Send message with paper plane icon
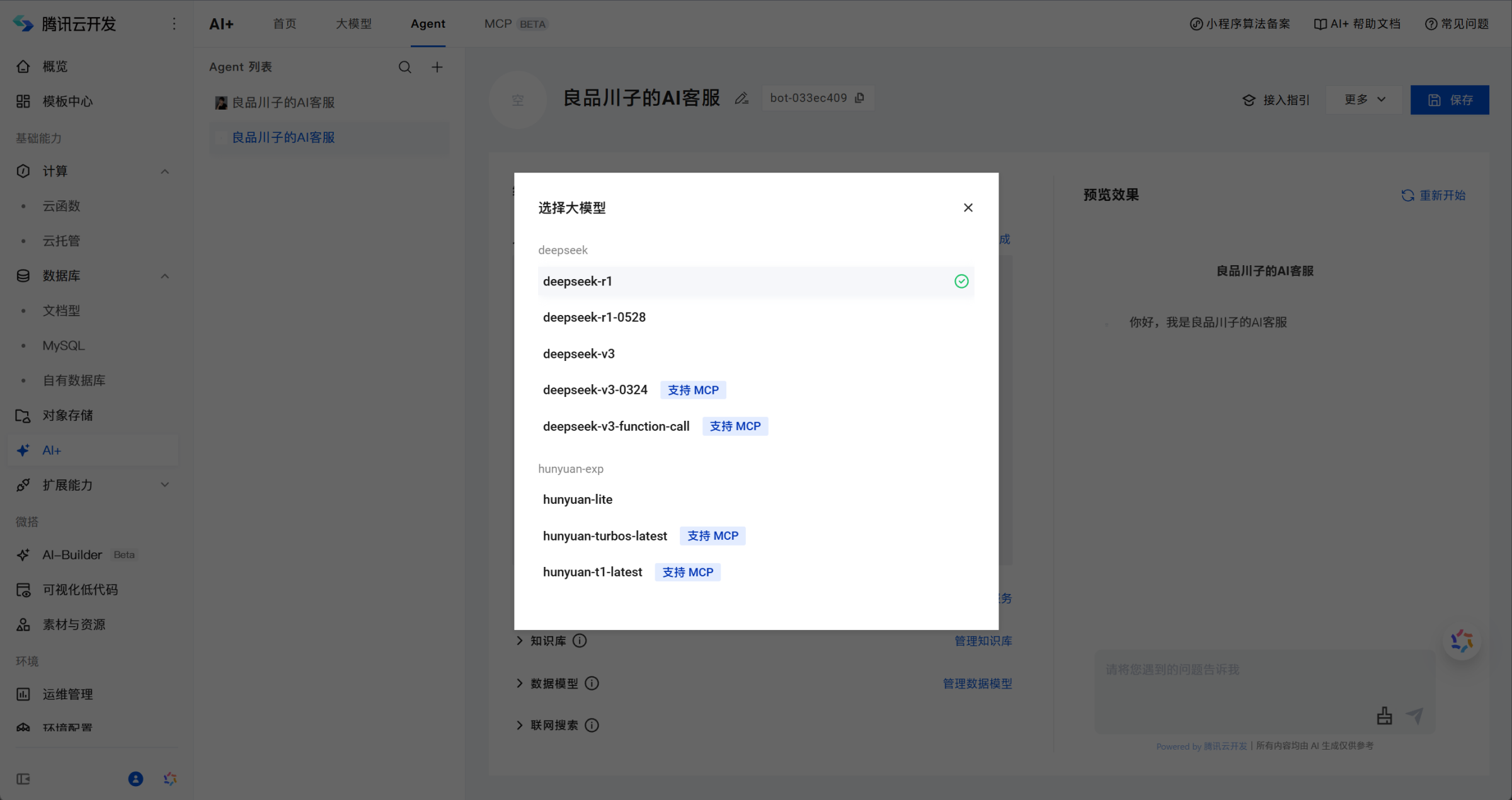Screen dimensions: 1512x800 point(1415,716)
